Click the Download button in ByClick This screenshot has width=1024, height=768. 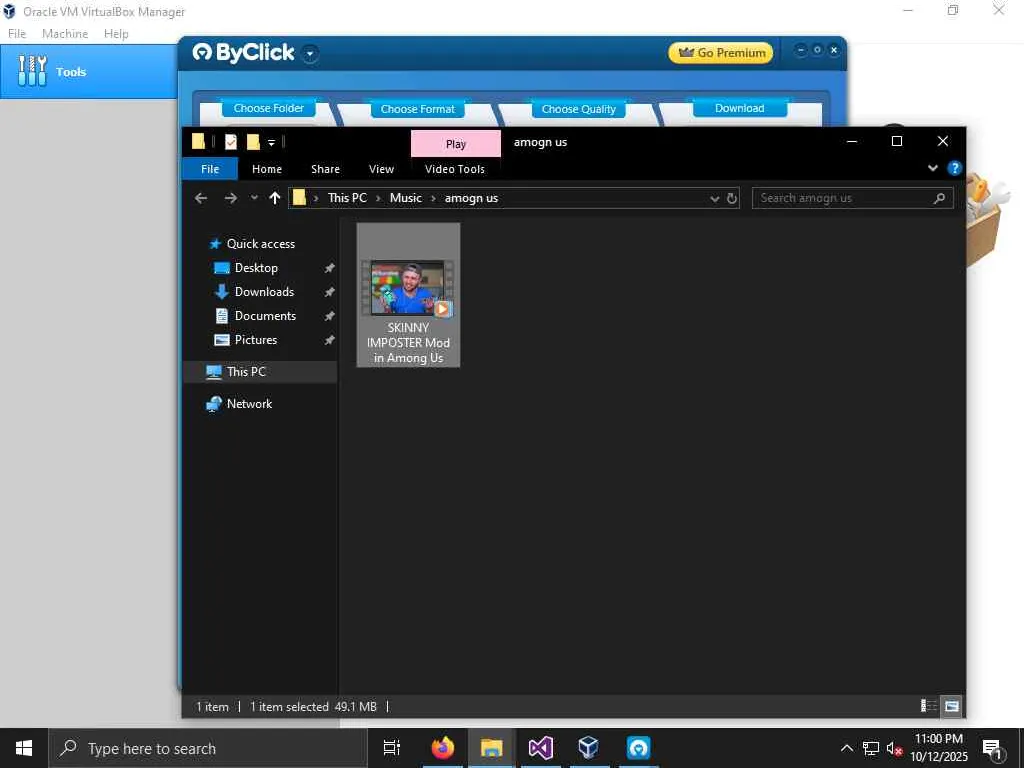739,108
